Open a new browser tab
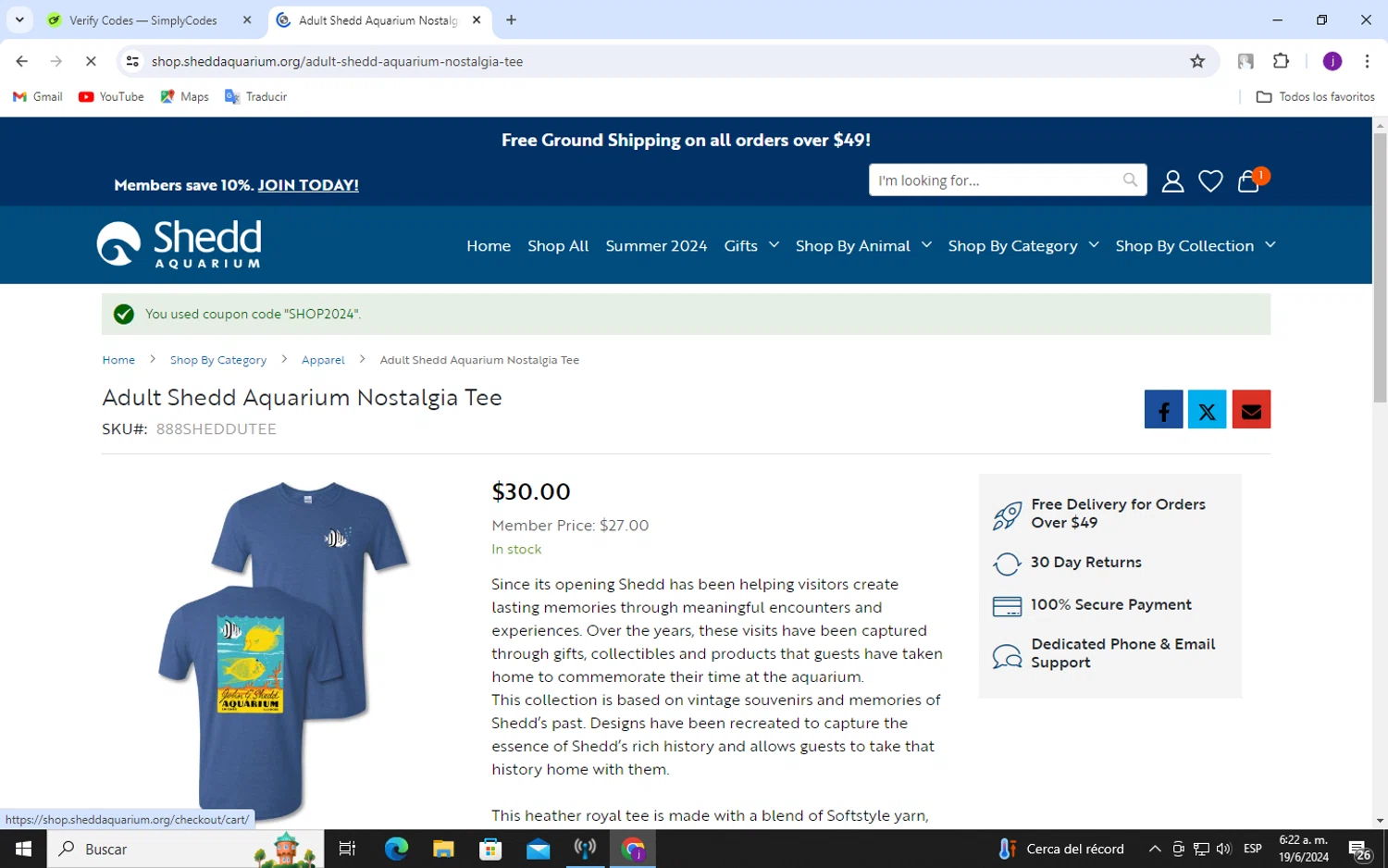1388x868 pixels. [x=511, y=19]
